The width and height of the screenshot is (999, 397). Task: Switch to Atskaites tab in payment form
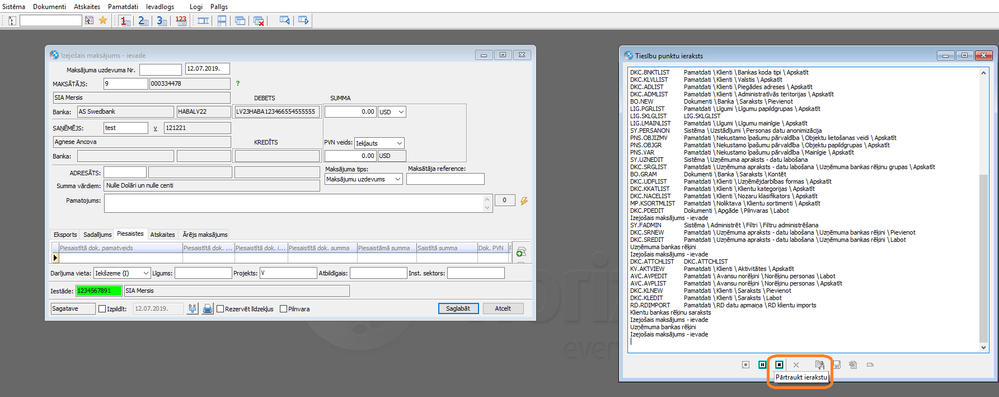[x=162, y=235]
